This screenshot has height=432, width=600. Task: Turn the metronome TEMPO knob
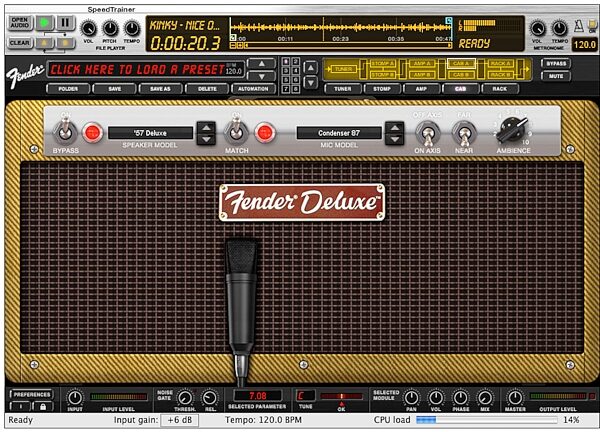559,29
